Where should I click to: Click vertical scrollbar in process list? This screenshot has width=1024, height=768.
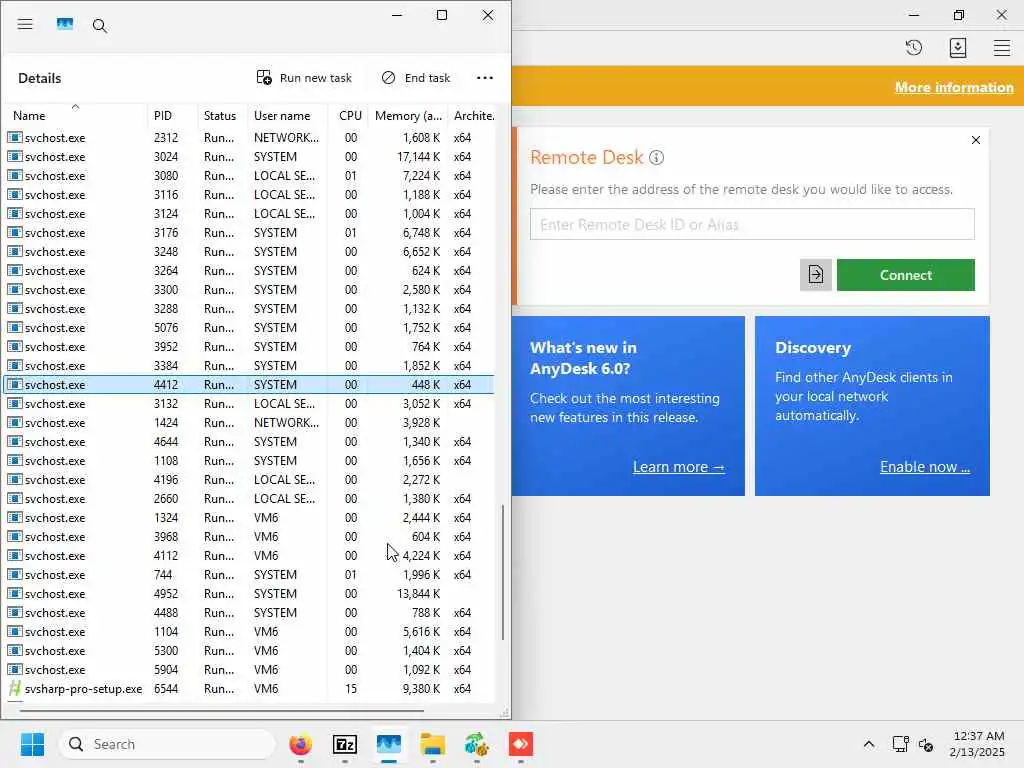(x=503, y=572)
